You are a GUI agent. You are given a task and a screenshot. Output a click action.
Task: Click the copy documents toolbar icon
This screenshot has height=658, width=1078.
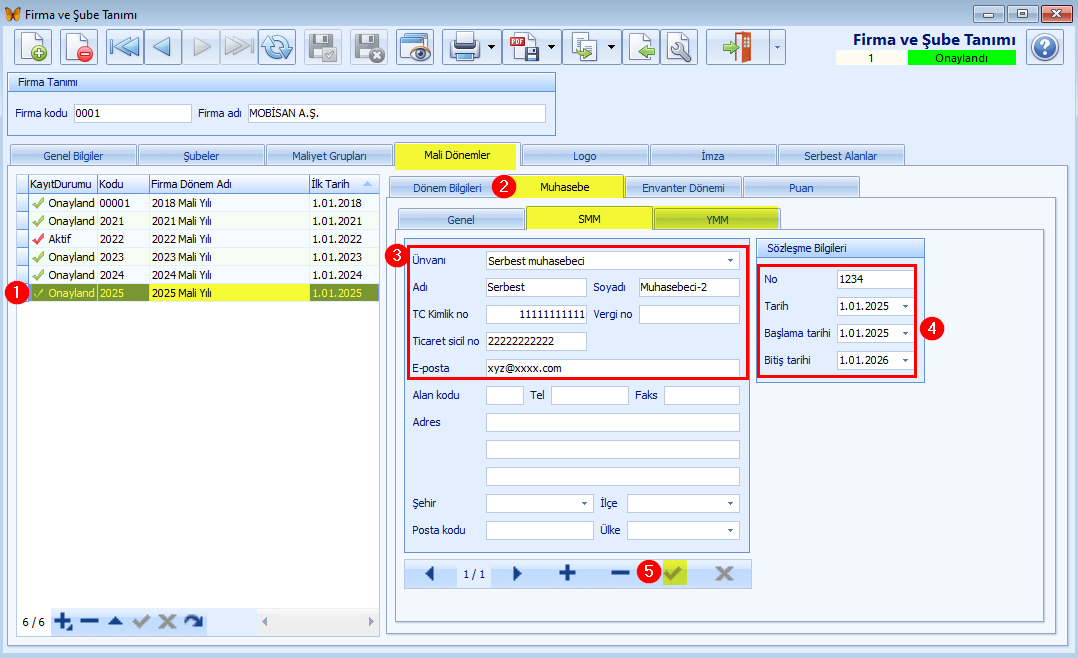584,47
